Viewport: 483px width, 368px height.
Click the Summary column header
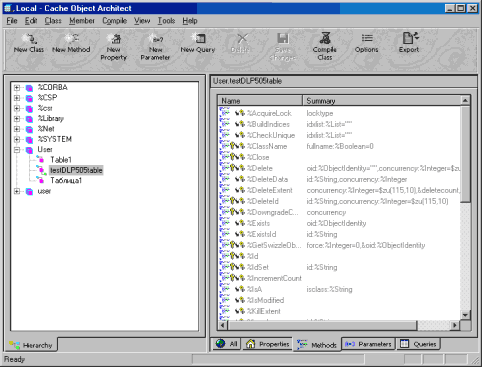coord(382,101)
